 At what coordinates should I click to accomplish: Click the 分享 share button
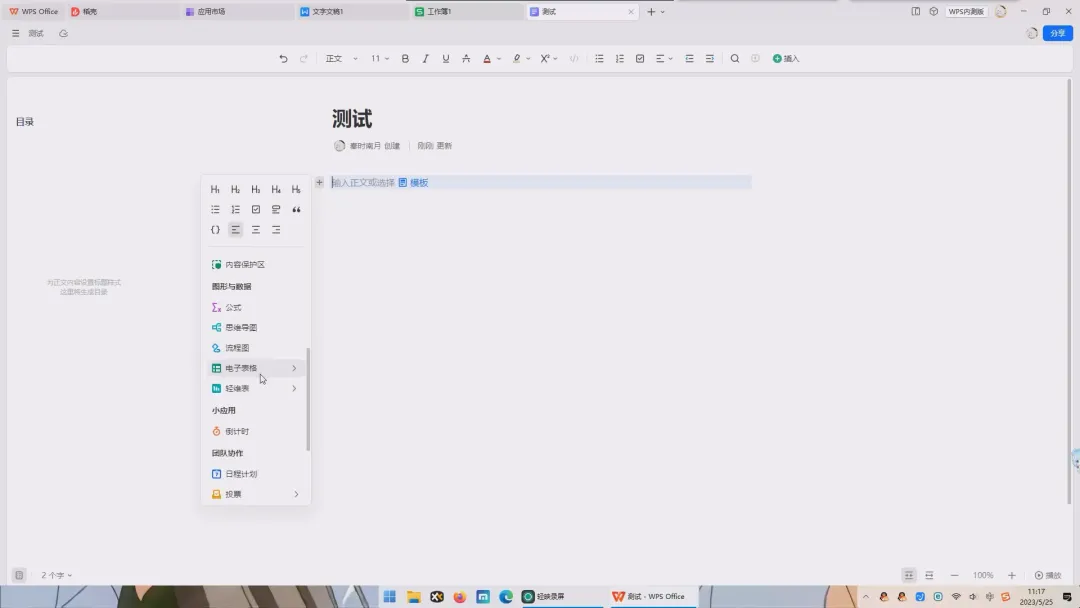(1057, 33)
